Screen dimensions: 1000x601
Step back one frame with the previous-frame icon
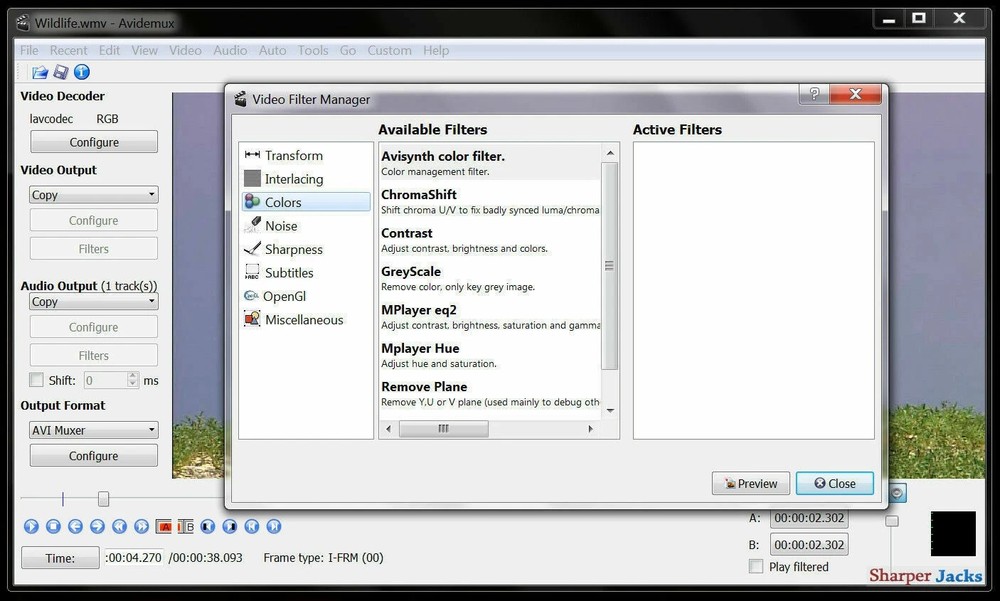pos(75,526)
